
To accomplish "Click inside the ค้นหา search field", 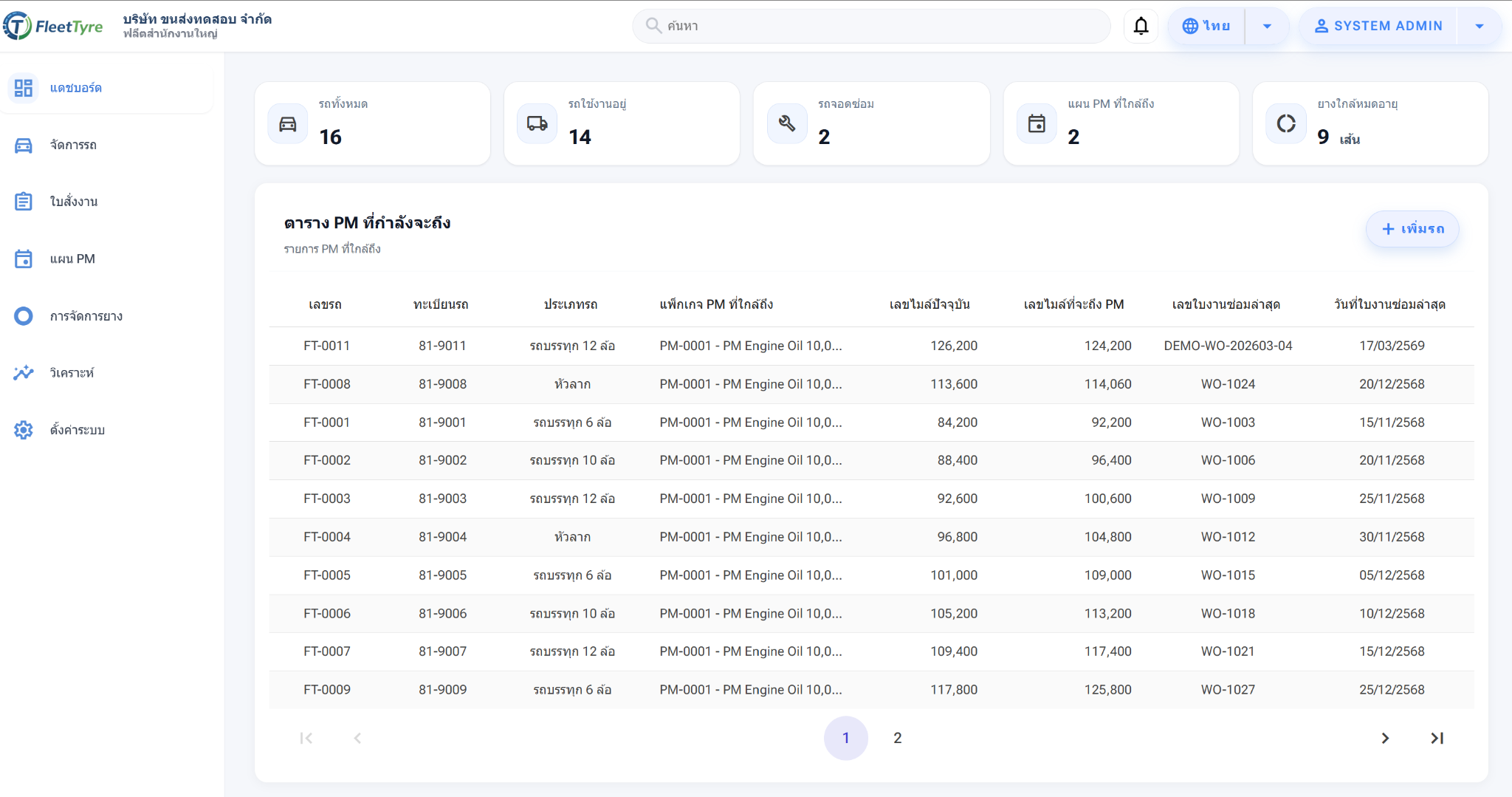I will click(871, 25).
